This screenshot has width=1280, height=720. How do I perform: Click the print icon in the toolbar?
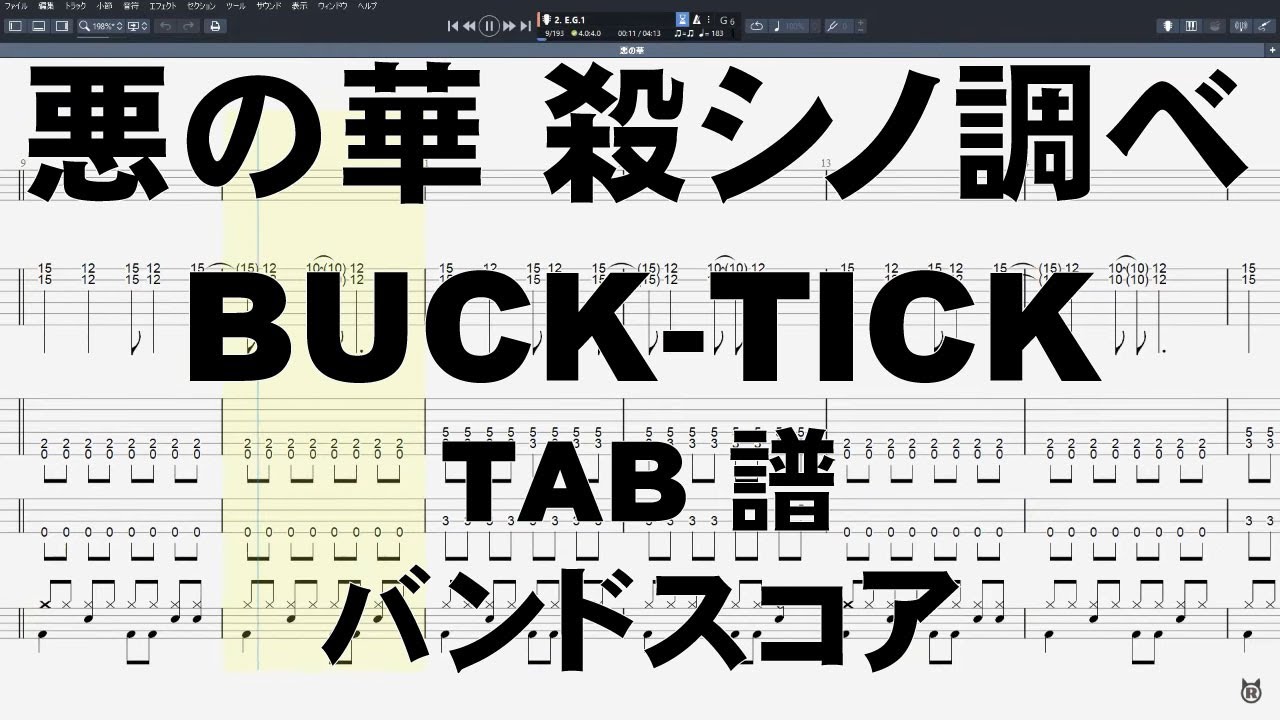[214, 26]
